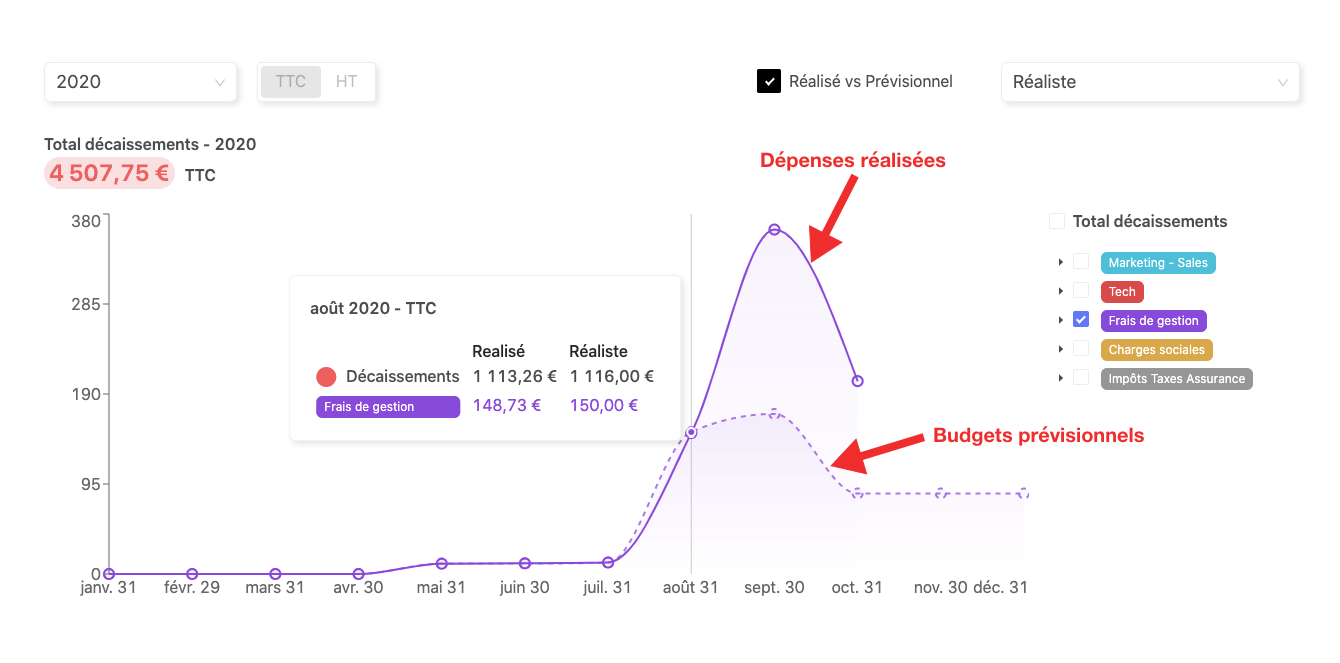Click the highlighted total 4 507,75 €
Image resolution: width=1340 pixels, height=663 pixels.
tap(108, 173)
